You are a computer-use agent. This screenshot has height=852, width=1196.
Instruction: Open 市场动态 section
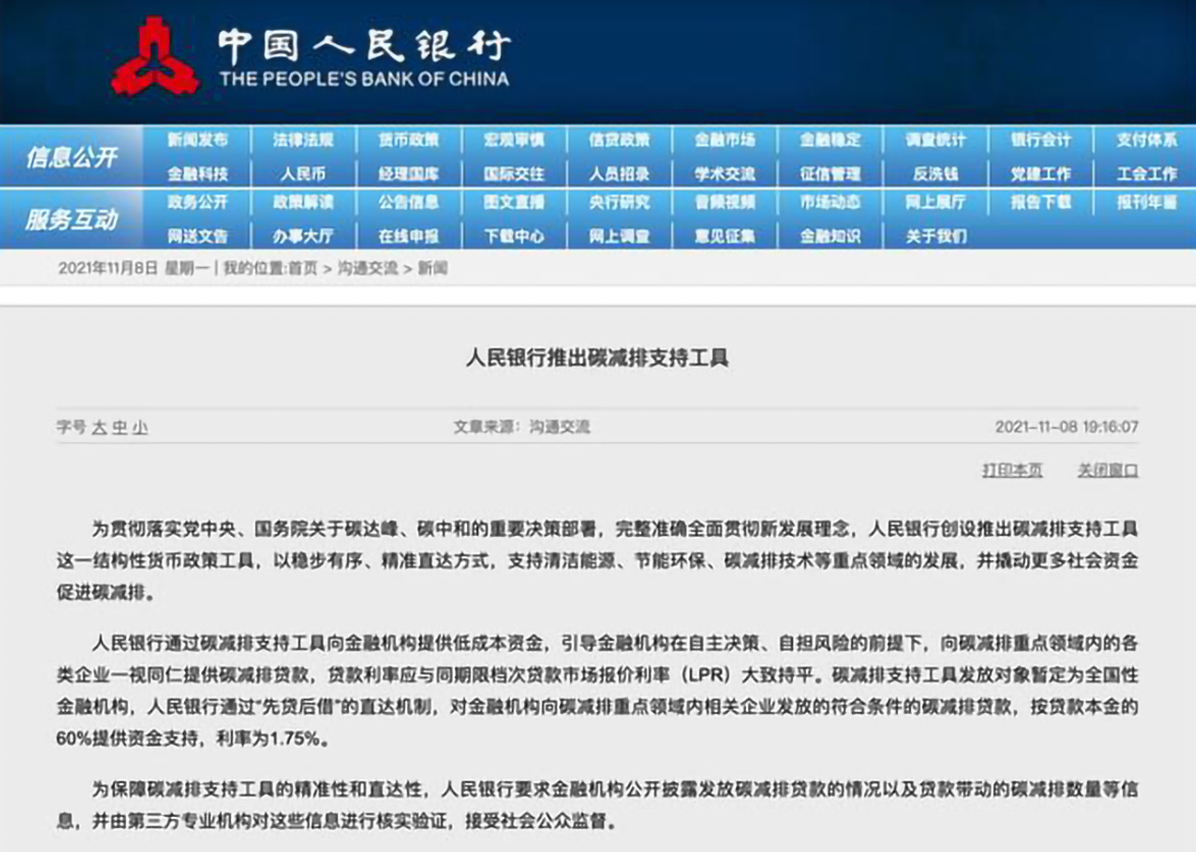(x=830, y=202)
